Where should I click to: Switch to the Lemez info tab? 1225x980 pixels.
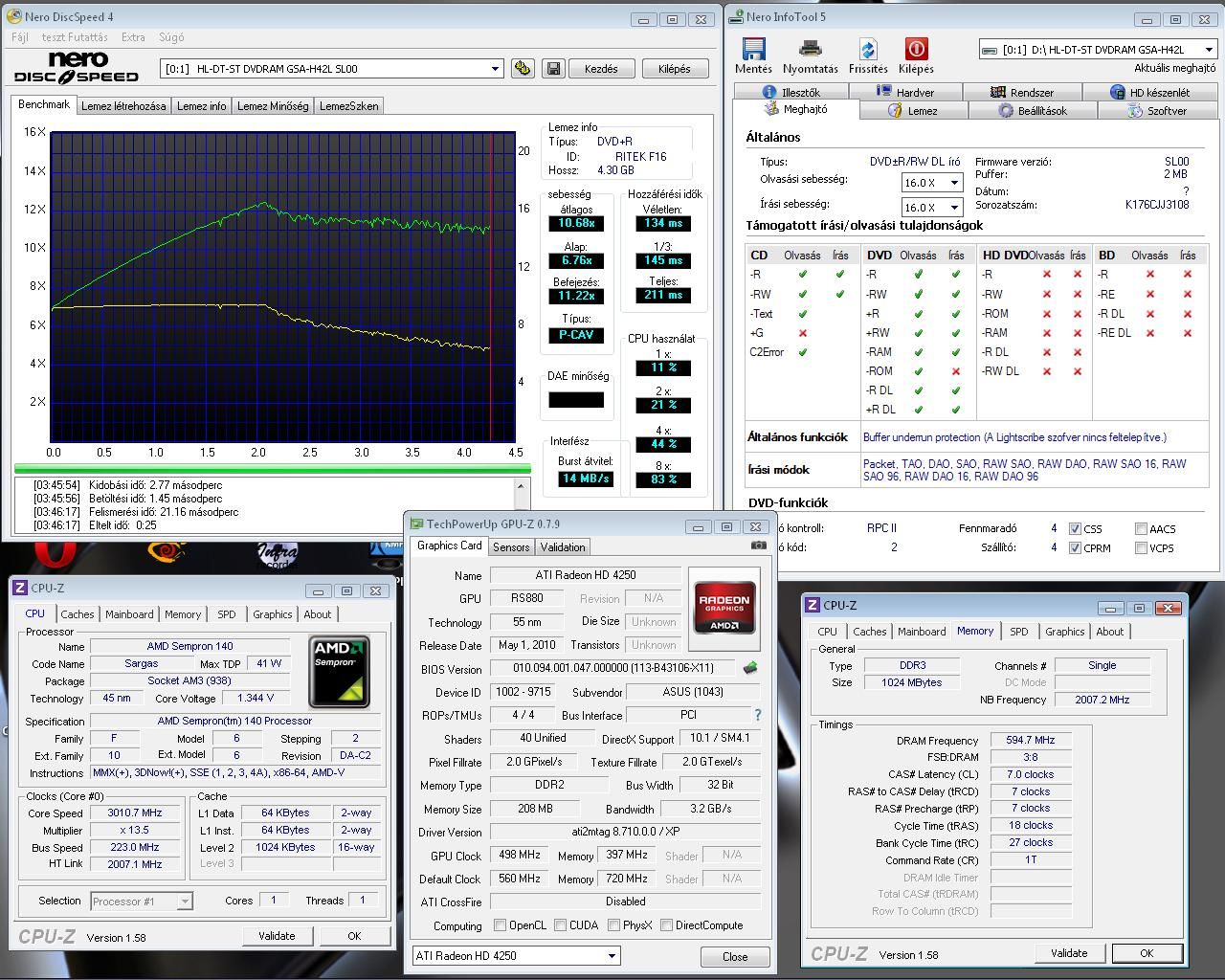201,106
